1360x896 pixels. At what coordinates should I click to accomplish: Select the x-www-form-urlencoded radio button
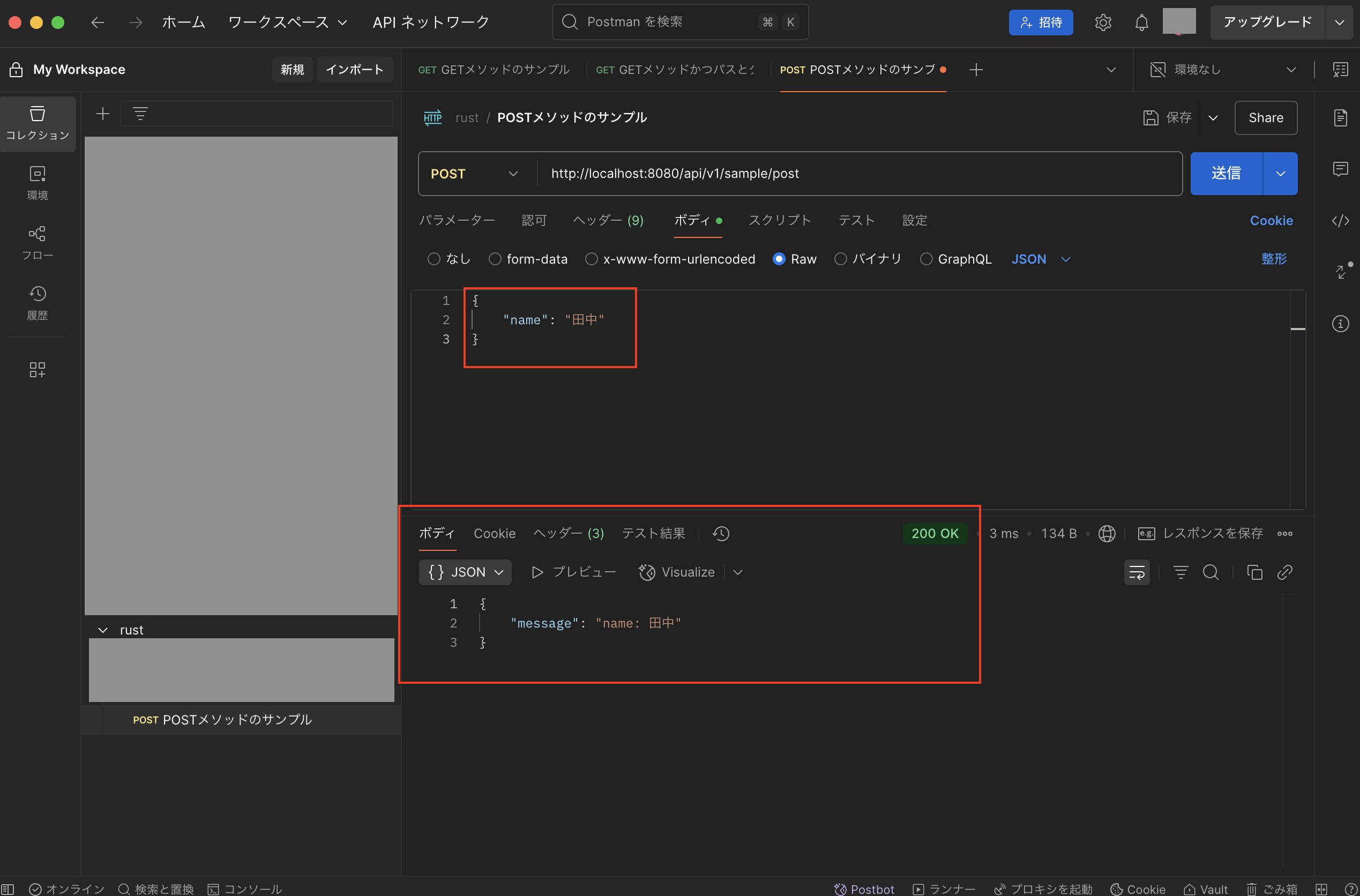pyautogui.click(x=592, y=259)
